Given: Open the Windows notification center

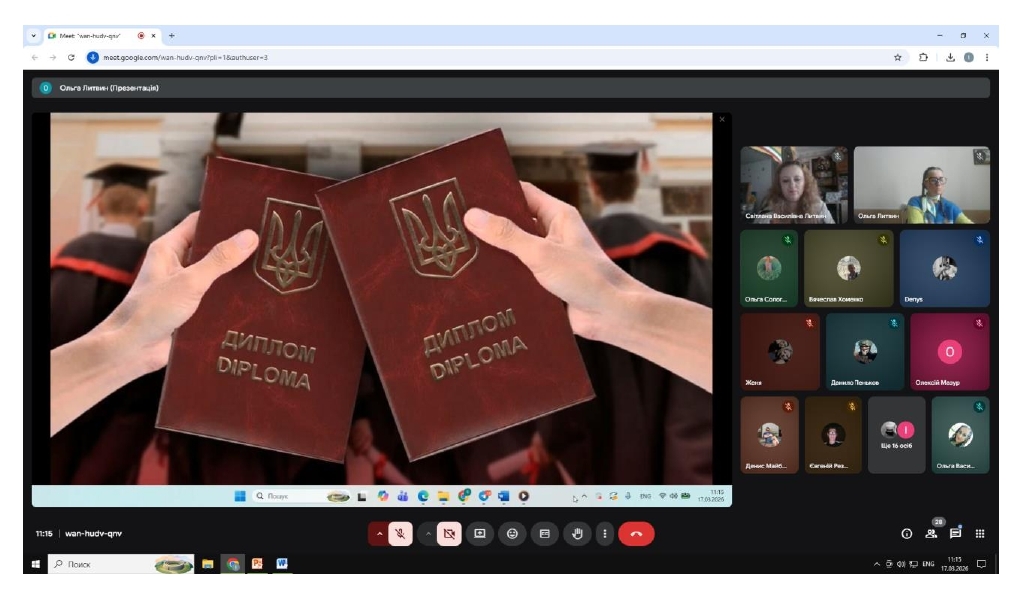Looking at the screenshot, I should point(982,564).
